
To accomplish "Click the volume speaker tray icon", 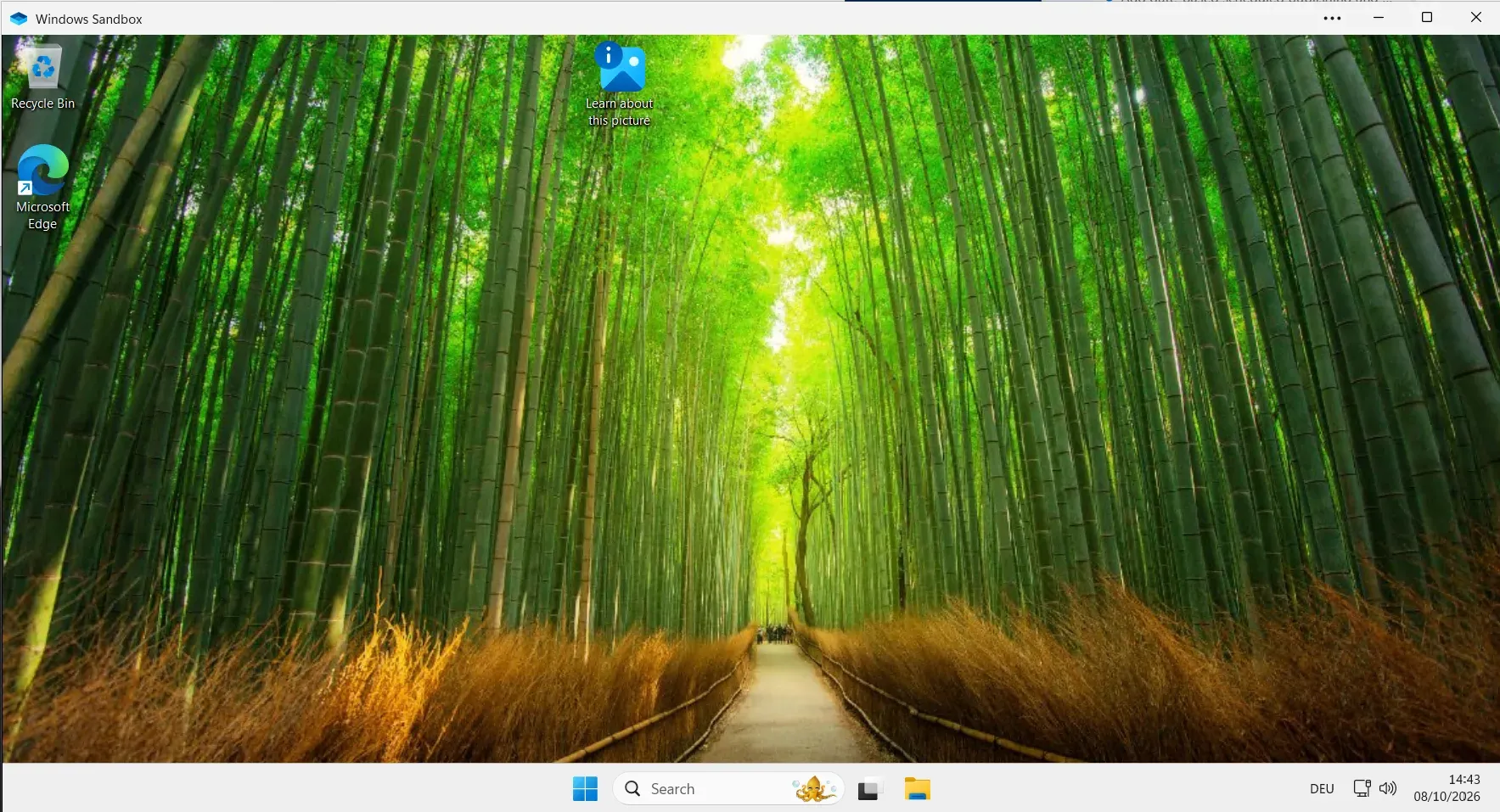I will (1388, 788).
